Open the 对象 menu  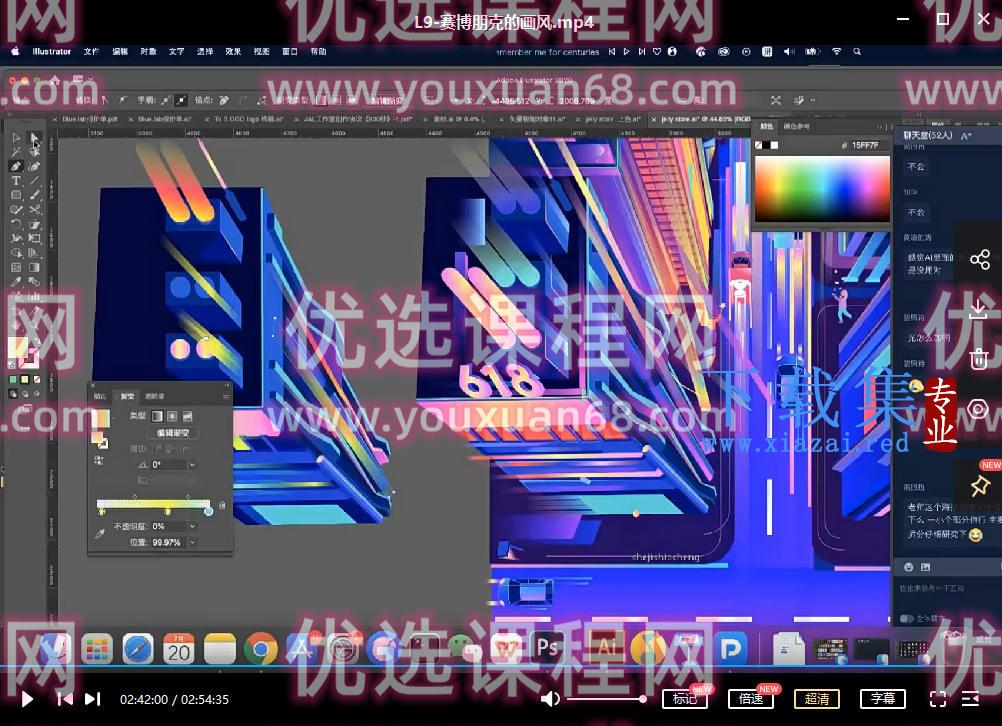coord(148,52)
